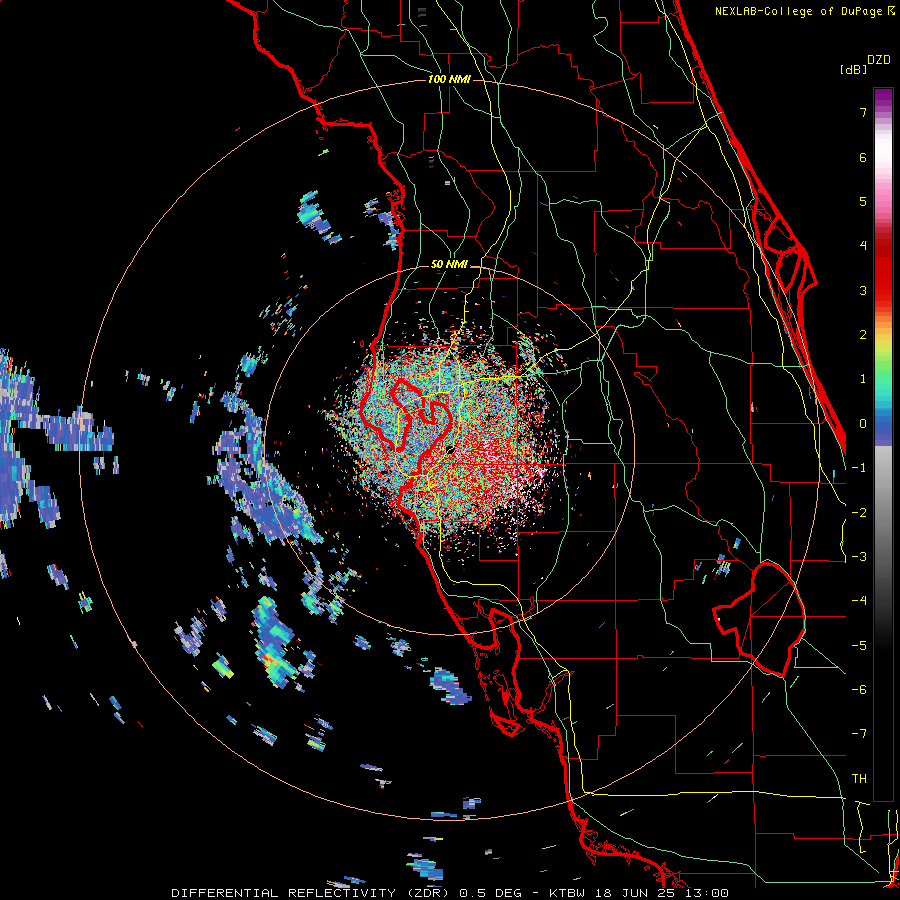
Task: Click the -5 value on color scale
Action: pyautogui.click(x=859, y=646)
